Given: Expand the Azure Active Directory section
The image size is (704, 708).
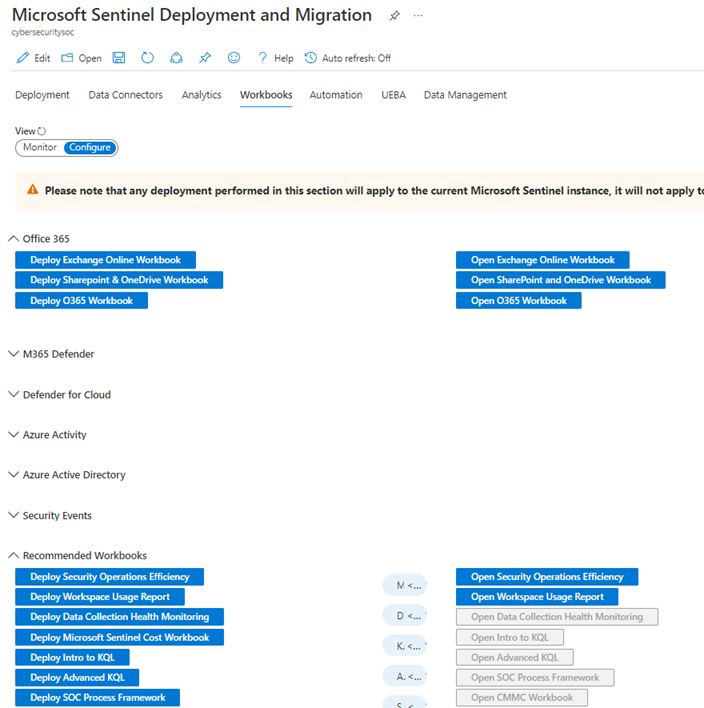Looking at the screenshot, I should [x=14, y=475].
